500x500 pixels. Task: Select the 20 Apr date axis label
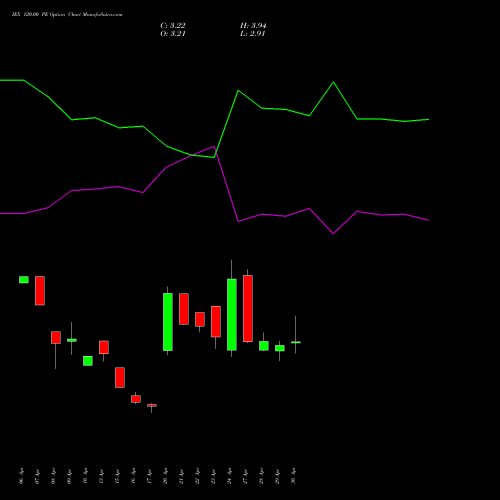(x=166, y=476)
